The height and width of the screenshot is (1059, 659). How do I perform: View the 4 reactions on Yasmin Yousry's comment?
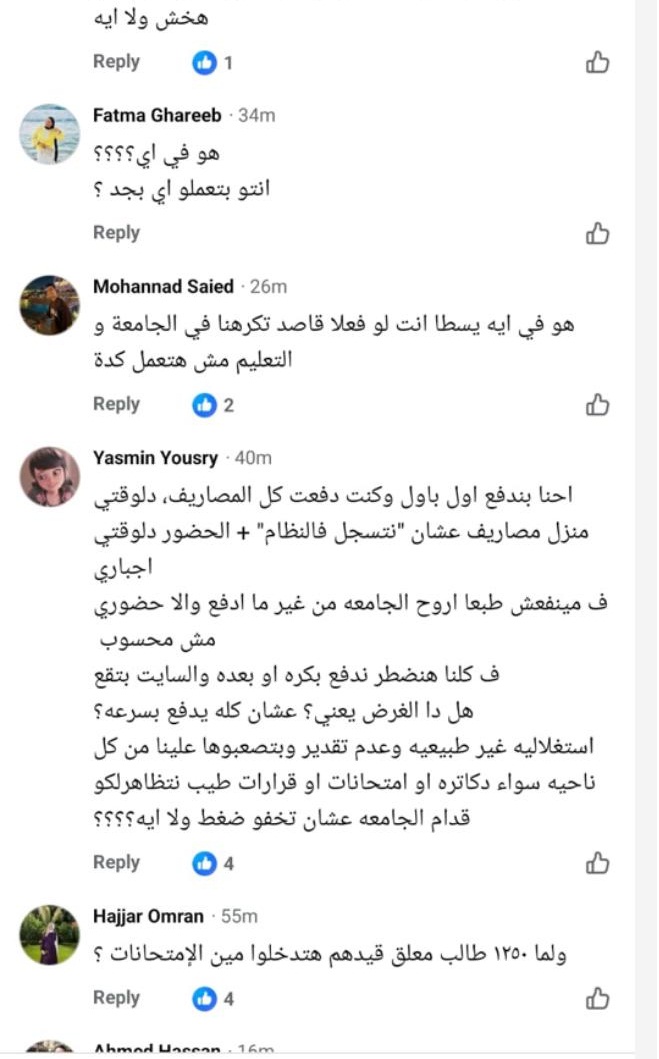pyautogui.click(x=214, y=863)
